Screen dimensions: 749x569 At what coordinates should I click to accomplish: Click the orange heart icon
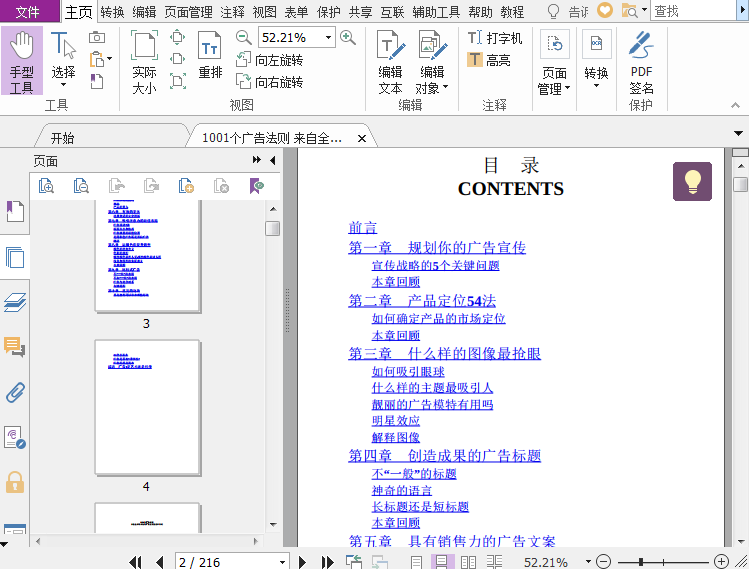tap(605, 11)
